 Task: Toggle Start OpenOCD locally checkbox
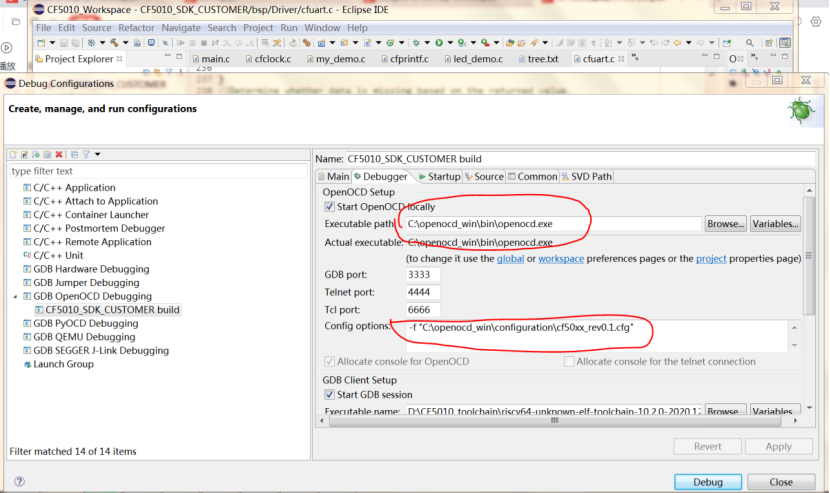point(330,207)
